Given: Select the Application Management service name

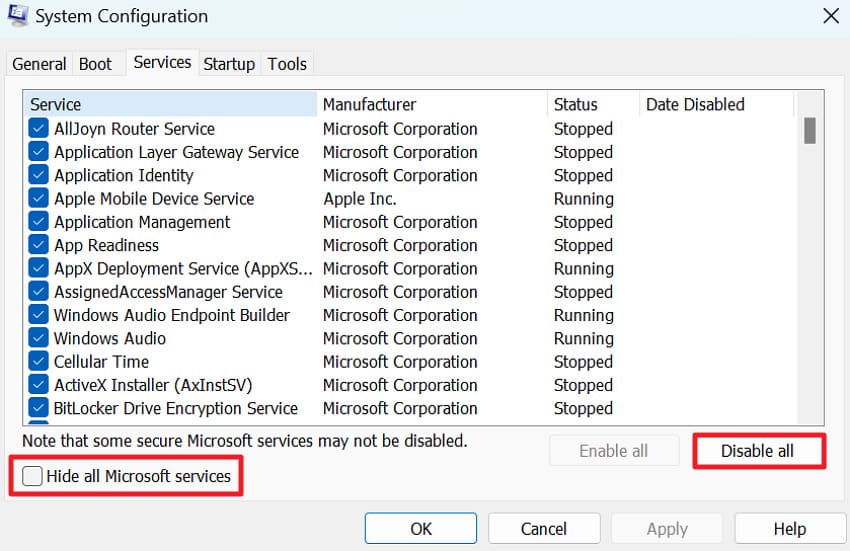Looking at the screenshot, I should pos(142,222).
